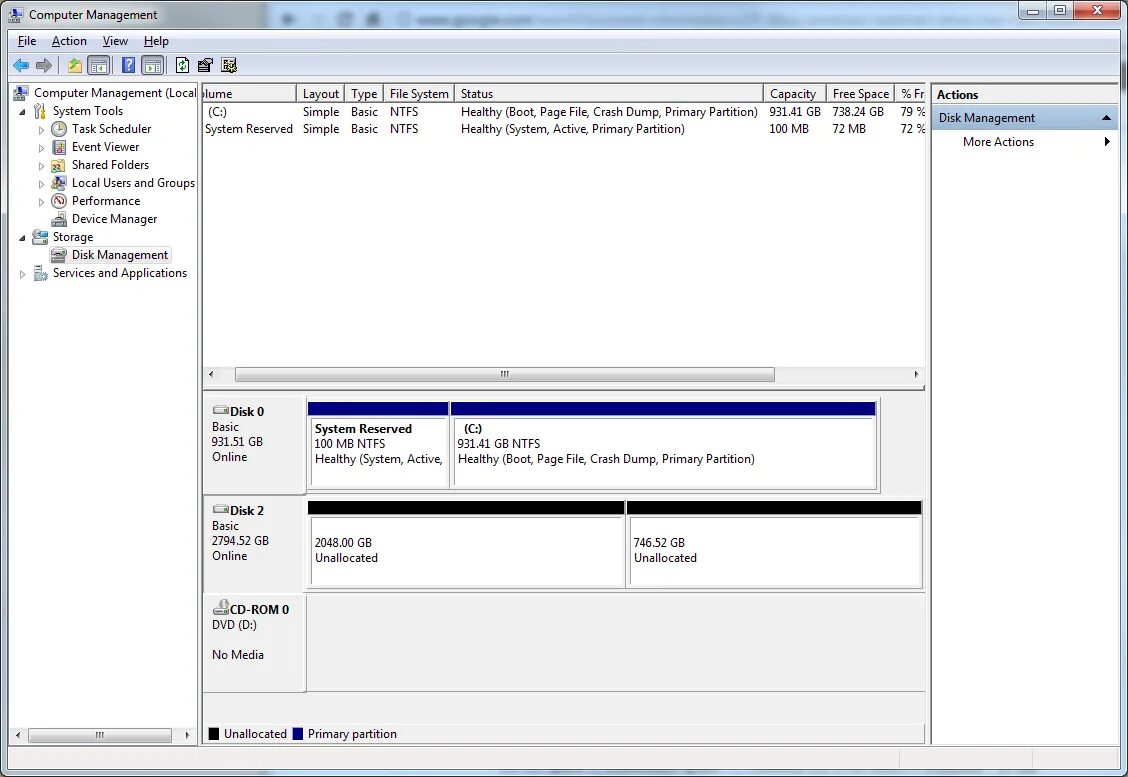The height and width of the screenshot is (777, 1128).
Task: Select the Disk 2 label panel
Action: coord(255,543)
